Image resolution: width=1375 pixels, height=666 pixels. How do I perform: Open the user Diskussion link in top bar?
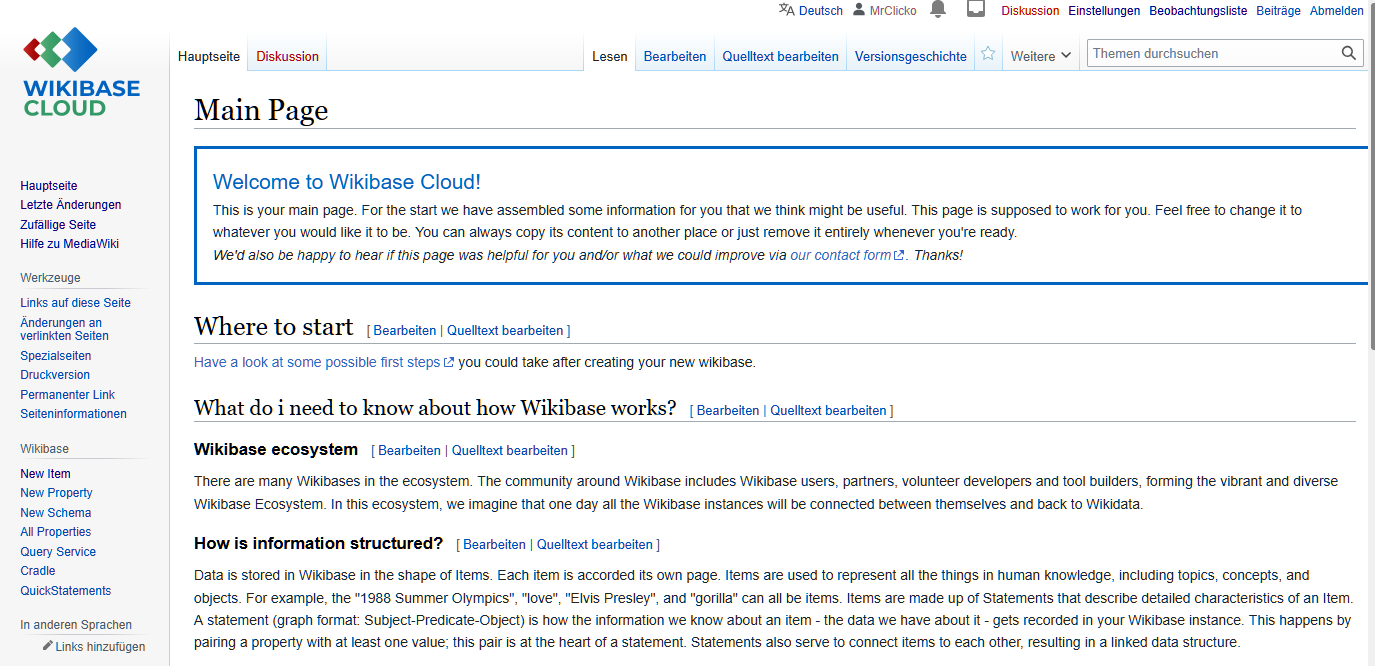pos(1030,10)
